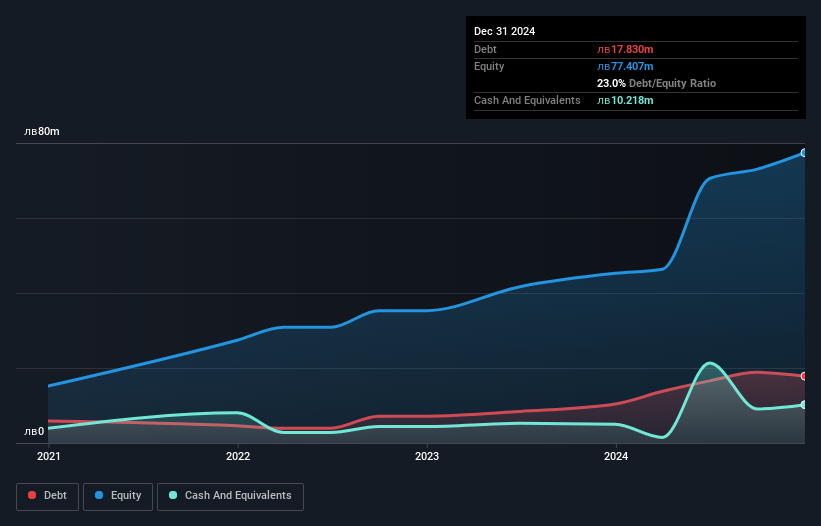
Task: Click the 2022 x-axis label
Action: (238, 456)
